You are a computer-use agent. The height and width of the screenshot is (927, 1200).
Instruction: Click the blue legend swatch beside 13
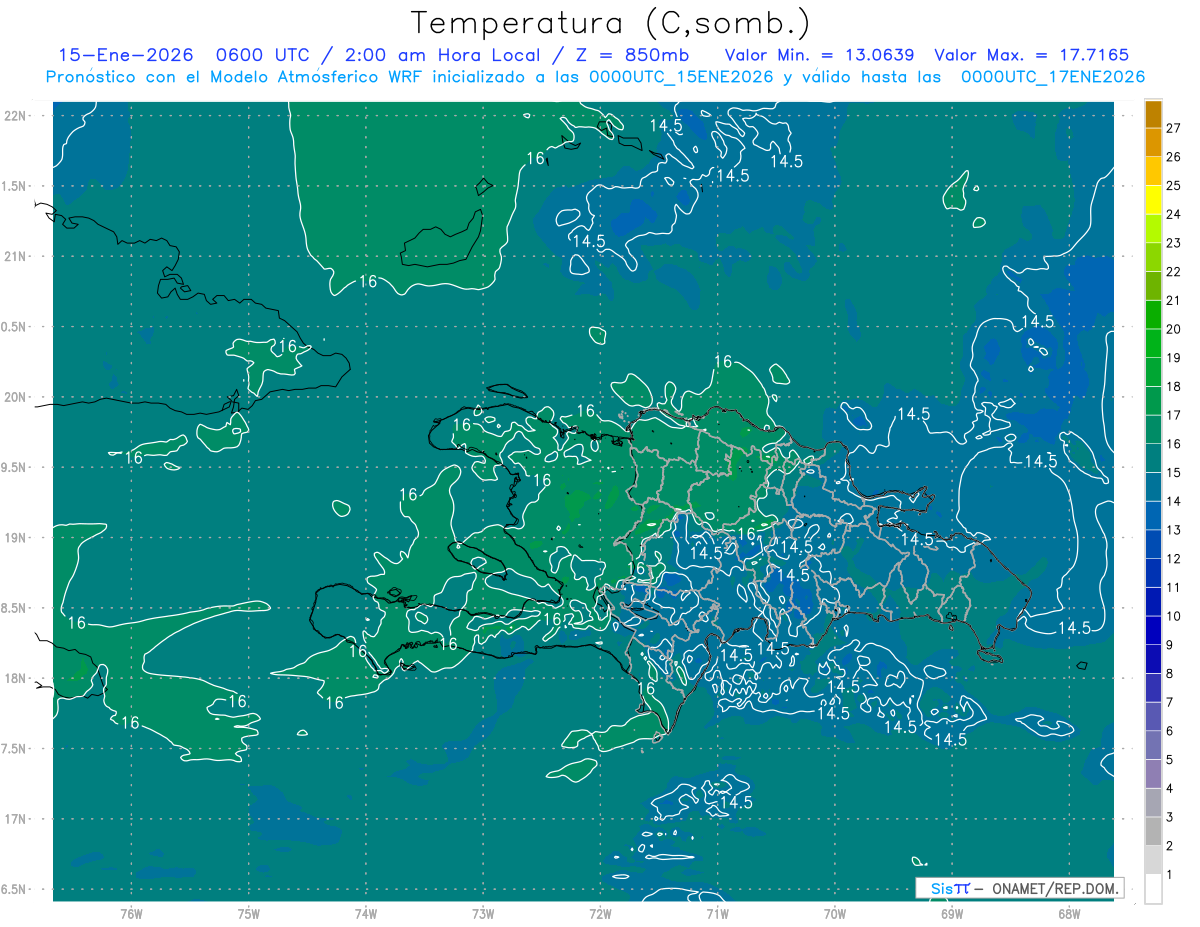pos(1154,516)
